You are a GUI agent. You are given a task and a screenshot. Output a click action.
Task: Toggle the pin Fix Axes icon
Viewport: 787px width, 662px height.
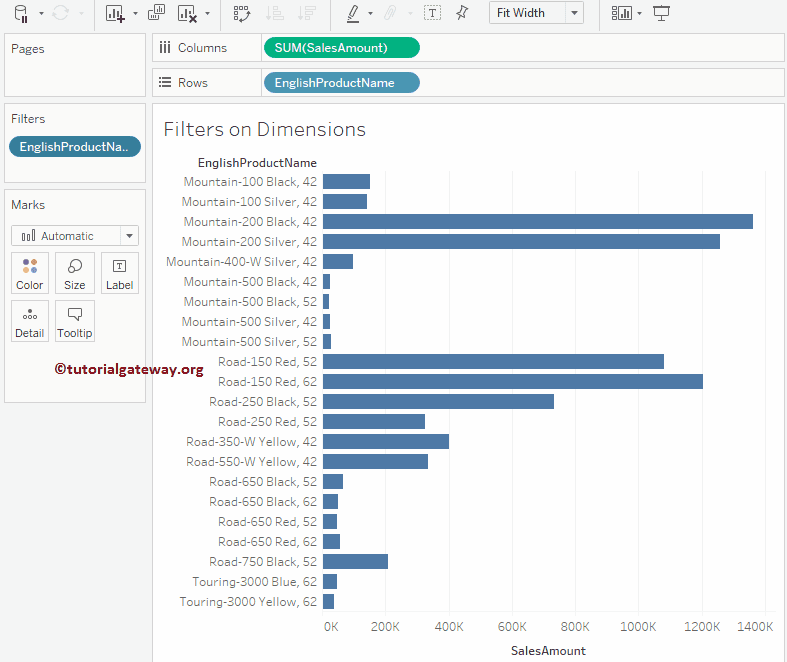click(461, 13)
